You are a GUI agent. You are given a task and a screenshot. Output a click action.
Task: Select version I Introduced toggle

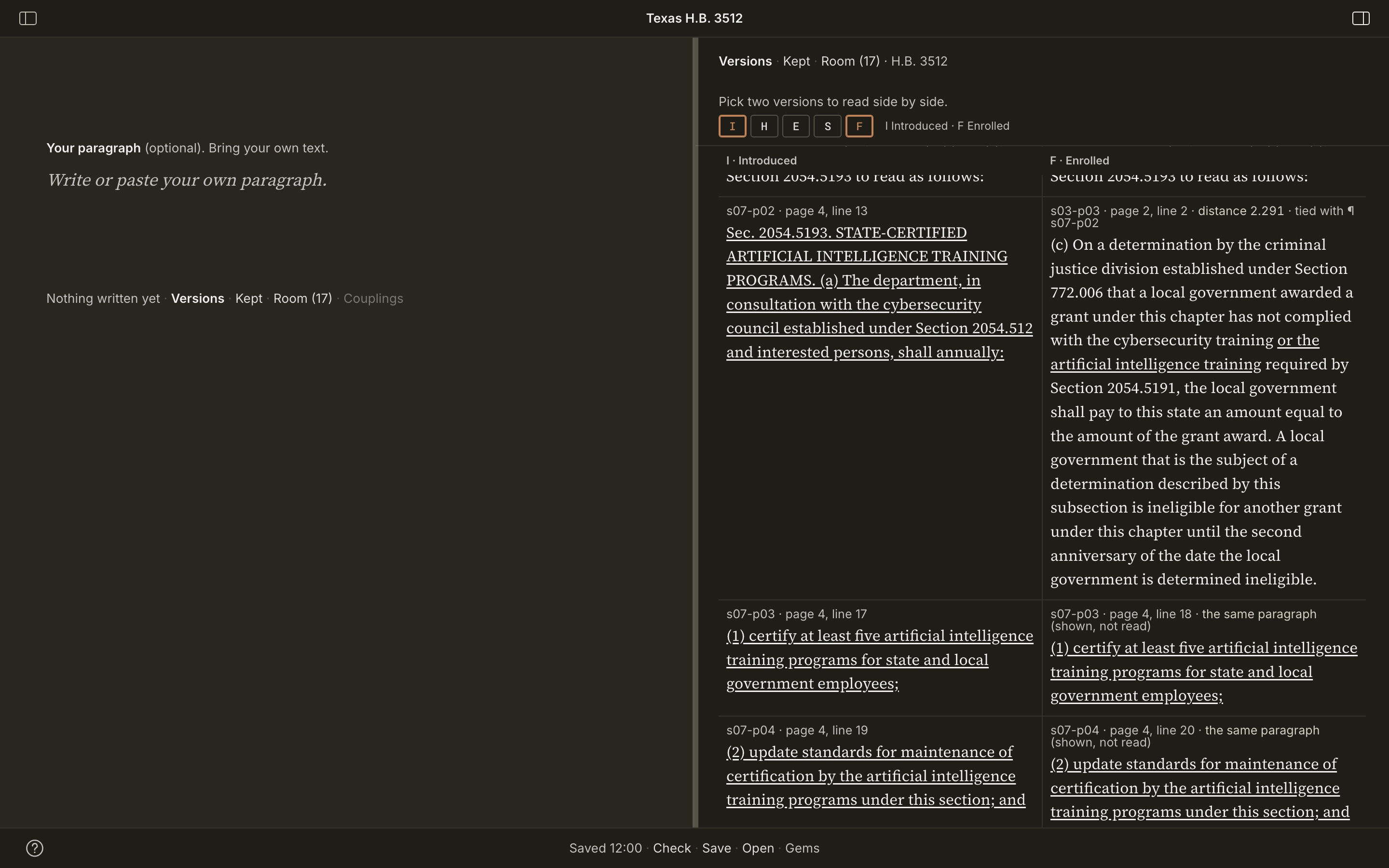733,126
